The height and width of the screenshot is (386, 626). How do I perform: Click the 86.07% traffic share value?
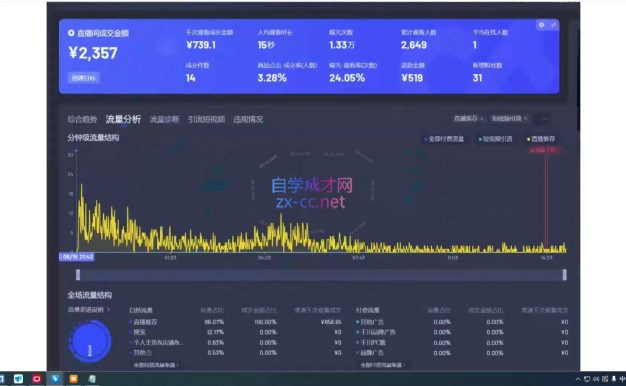214,322
